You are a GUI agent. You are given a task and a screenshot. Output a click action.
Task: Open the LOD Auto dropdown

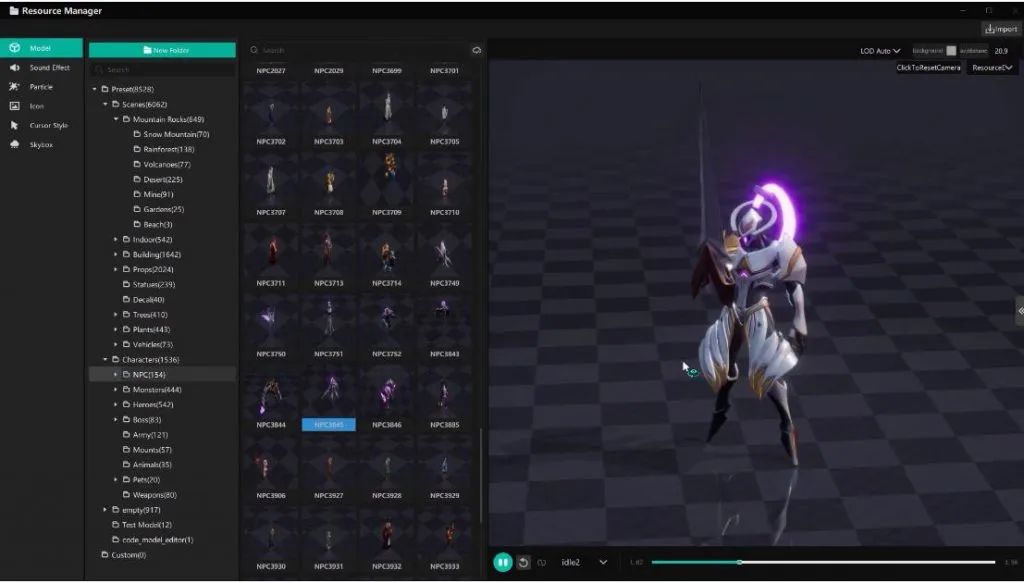click(877, 50)
